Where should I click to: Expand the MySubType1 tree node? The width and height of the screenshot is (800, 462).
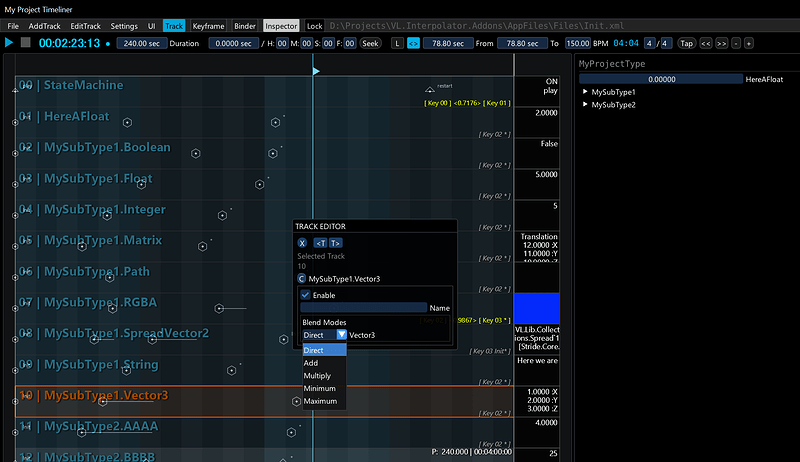tap(585, 92)
